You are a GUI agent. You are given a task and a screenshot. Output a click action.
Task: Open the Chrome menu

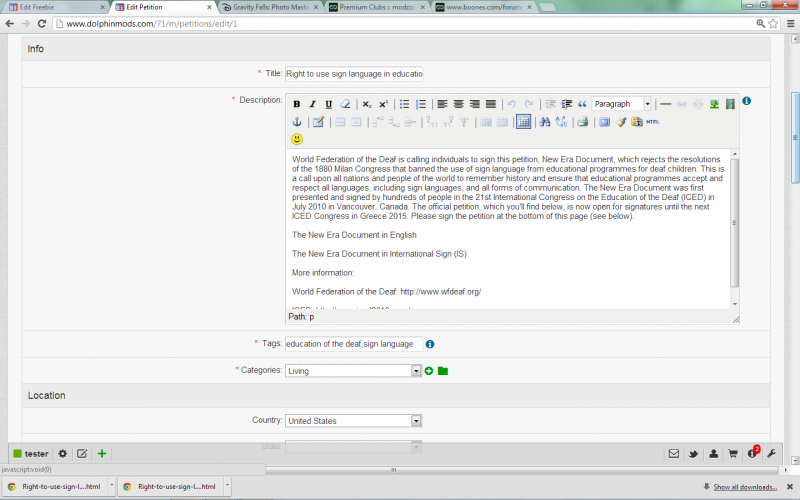point(791,23)
